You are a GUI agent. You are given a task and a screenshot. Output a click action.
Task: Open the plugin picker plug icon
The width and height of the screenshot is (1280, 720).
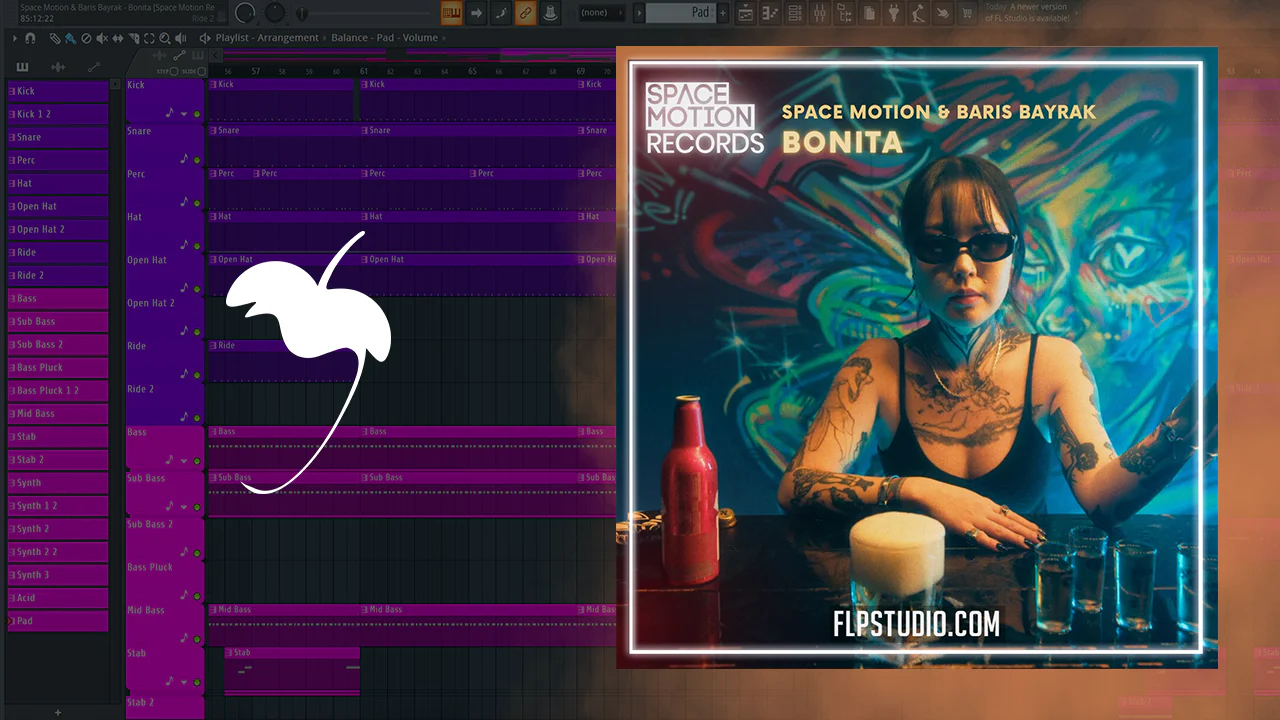pos(893,13)
